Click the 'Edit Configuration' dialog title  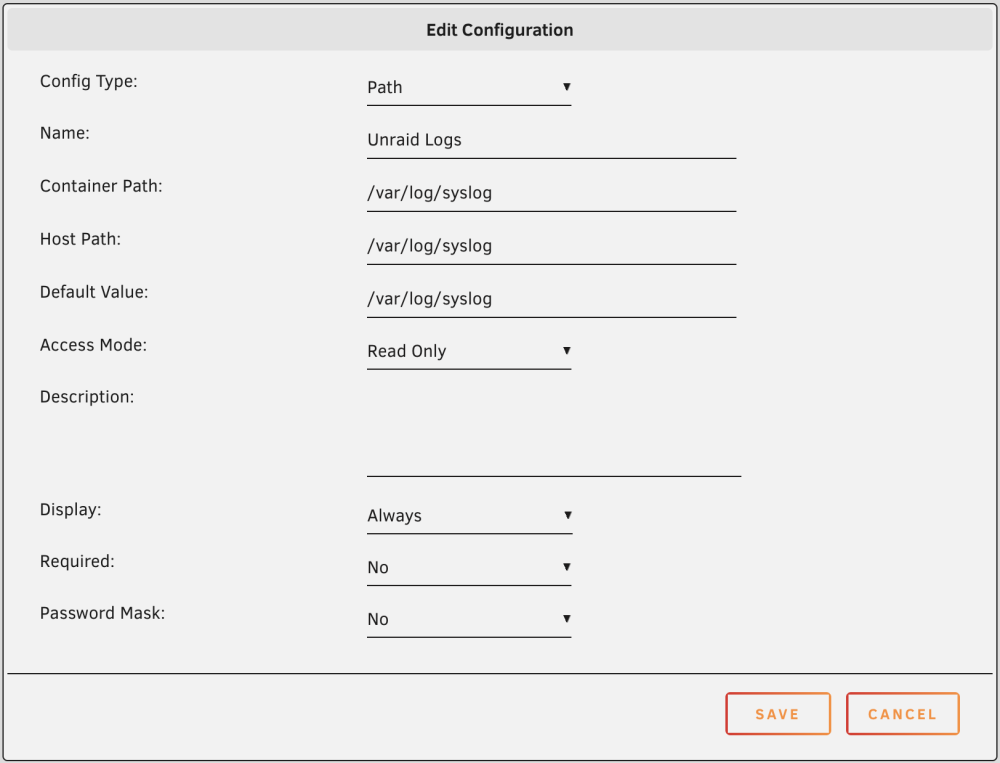[x=500, y=30]
